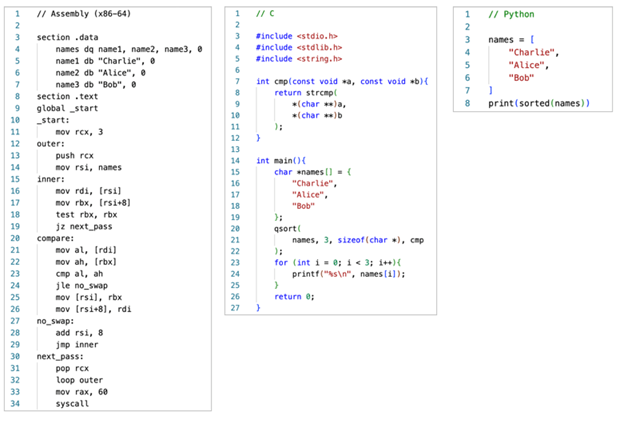Click the "names = [" line in Python
Screen dimensions: 620x424
510,38
